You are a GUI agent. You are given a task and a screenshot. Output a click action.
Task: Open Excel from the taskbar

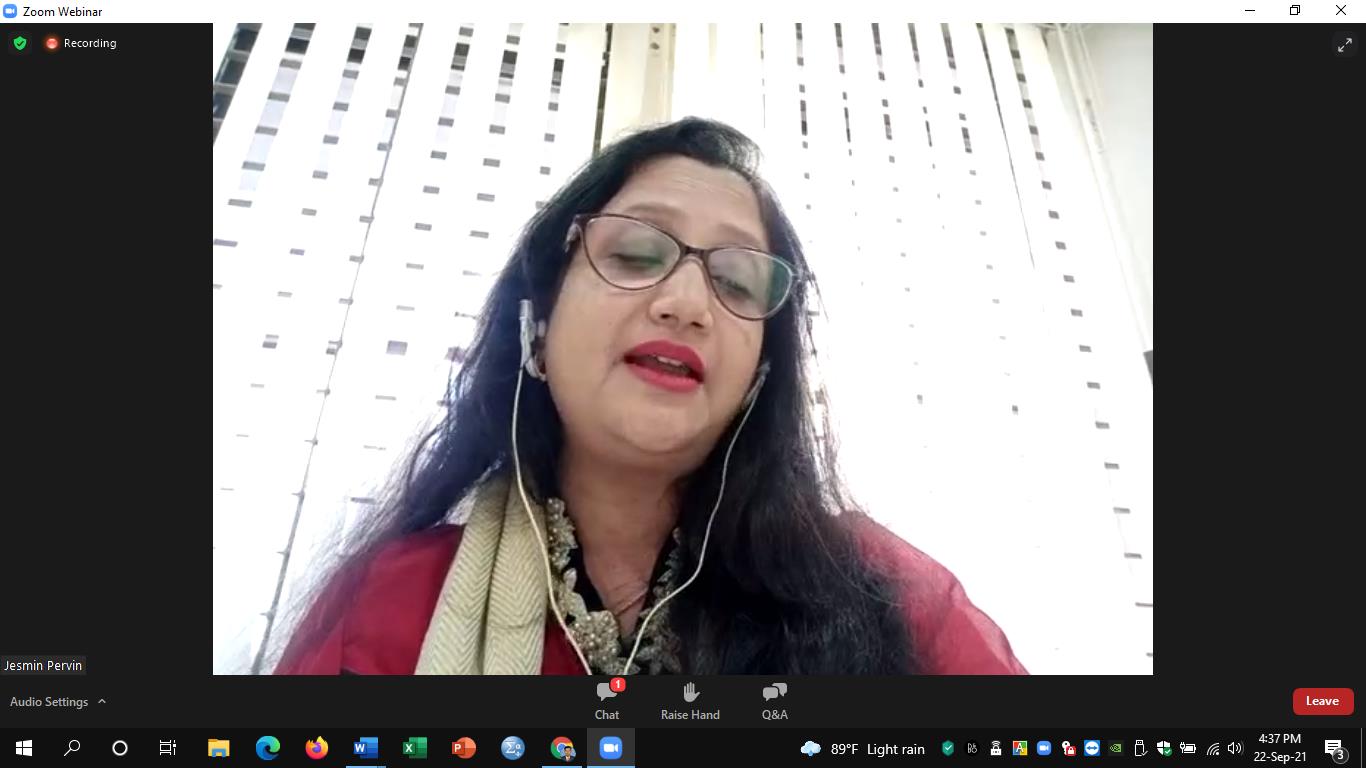pos(414,748)
